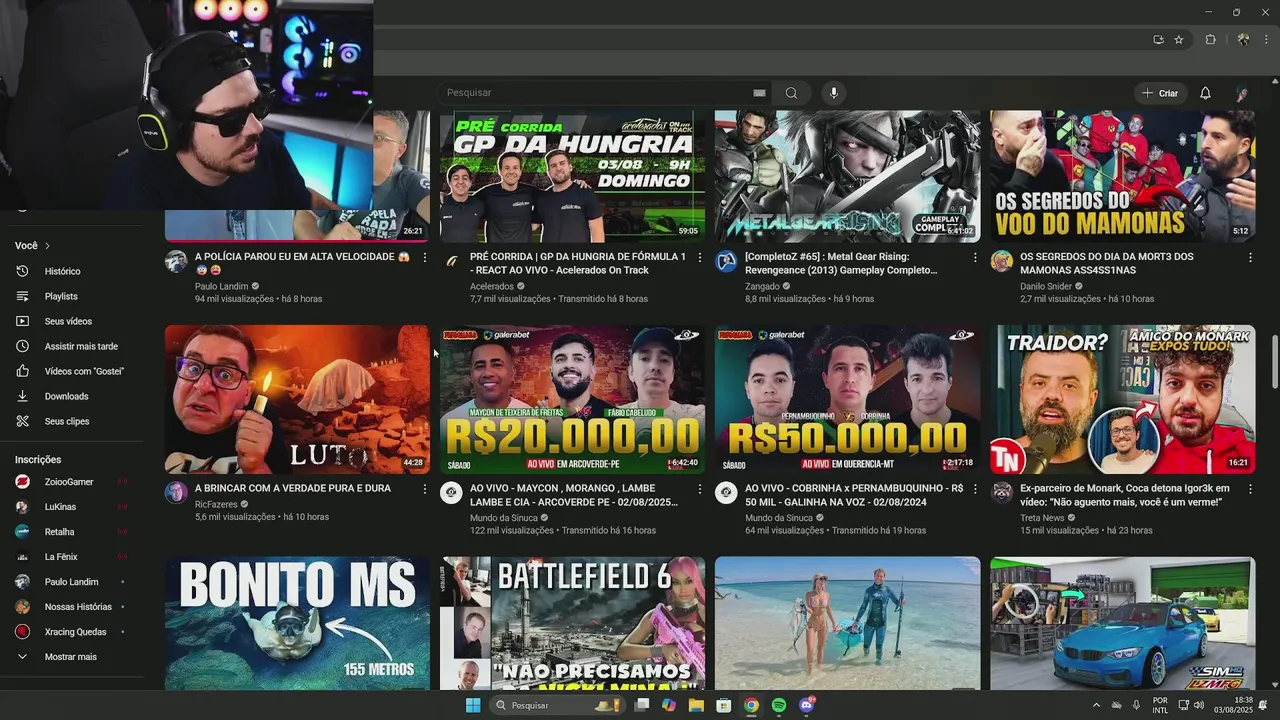
Task: Open Copilot from the taskbar
Action: (x=669, y=705)
